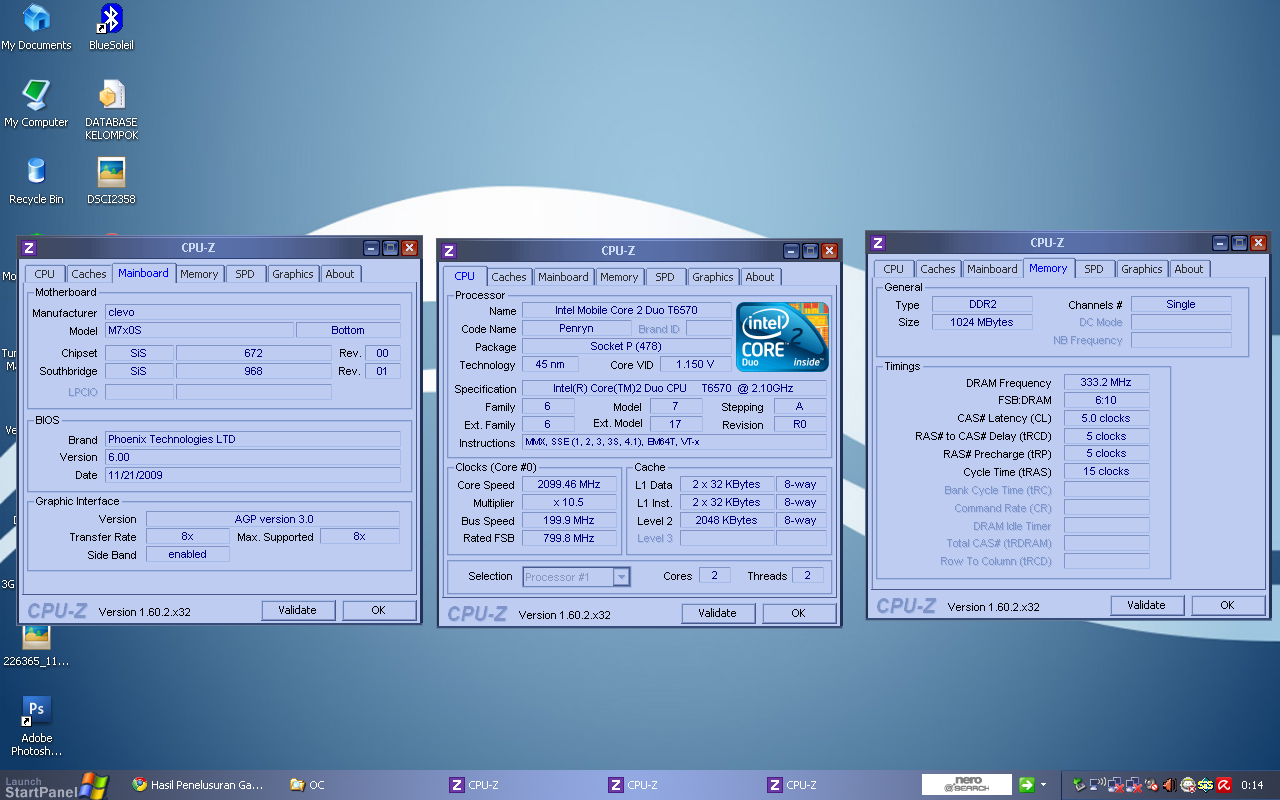
Task: Click the 'Penryn' code name value
Action: (577, 329)
